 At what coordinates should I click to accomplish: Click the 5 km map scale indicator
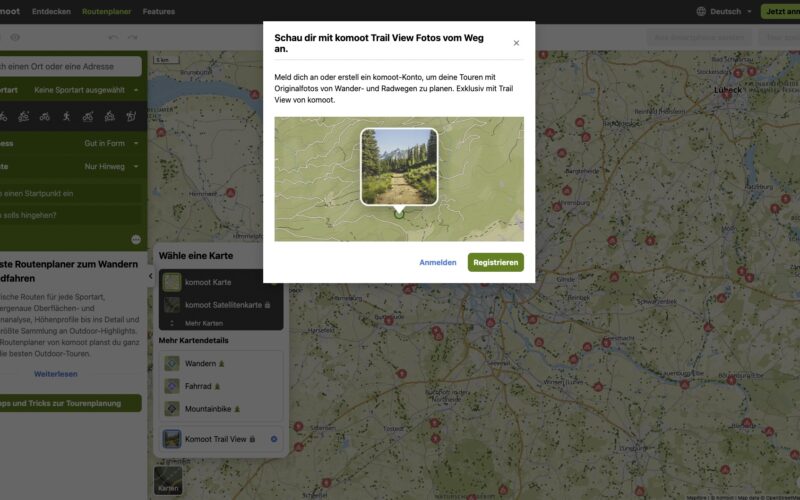[x=166, y=60]
